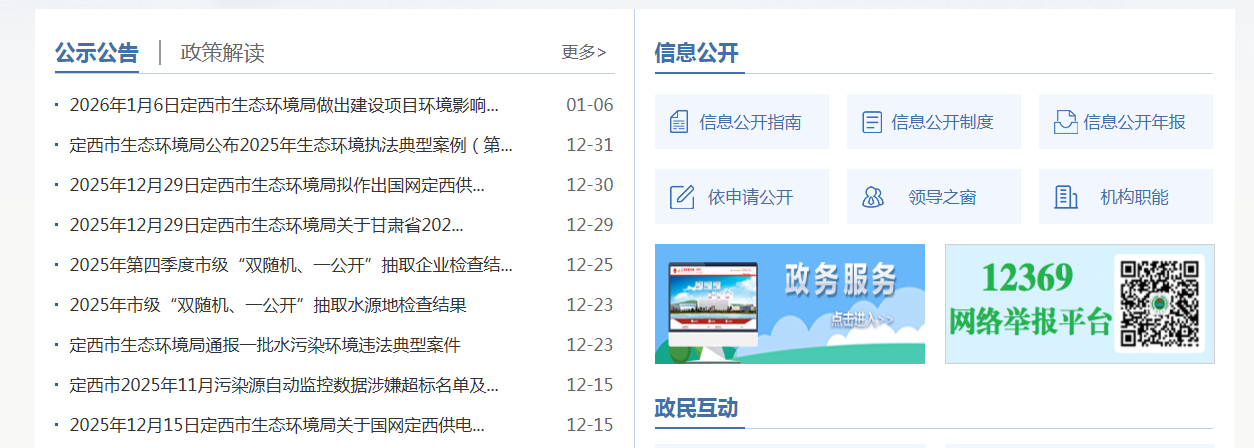This screenshot has height=448, width=1254.
Task: Switch to the 公示公告 tab
Action: [97, 53]
